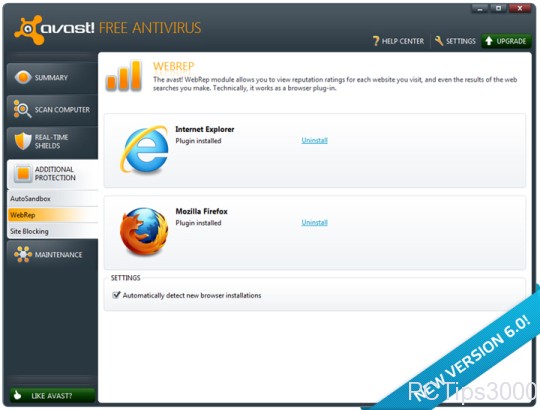The width and height of the screenshot is (540, 410).
Task: Toggle automatically detect new browser installations
Action: point(116,295)
